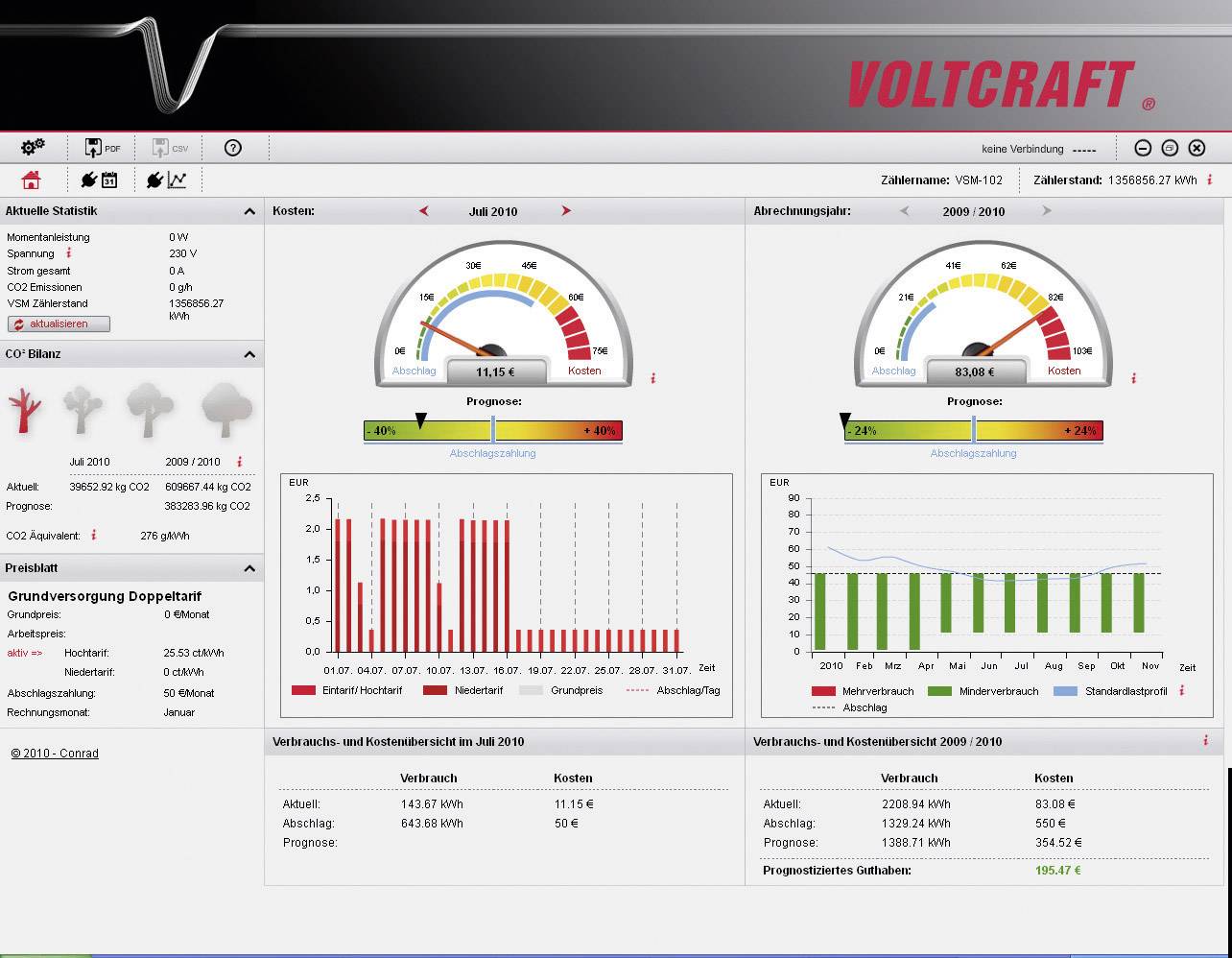Click the Minderverbrauch legend swatch
Screen dimensions: 1232x958
[939, 691]
